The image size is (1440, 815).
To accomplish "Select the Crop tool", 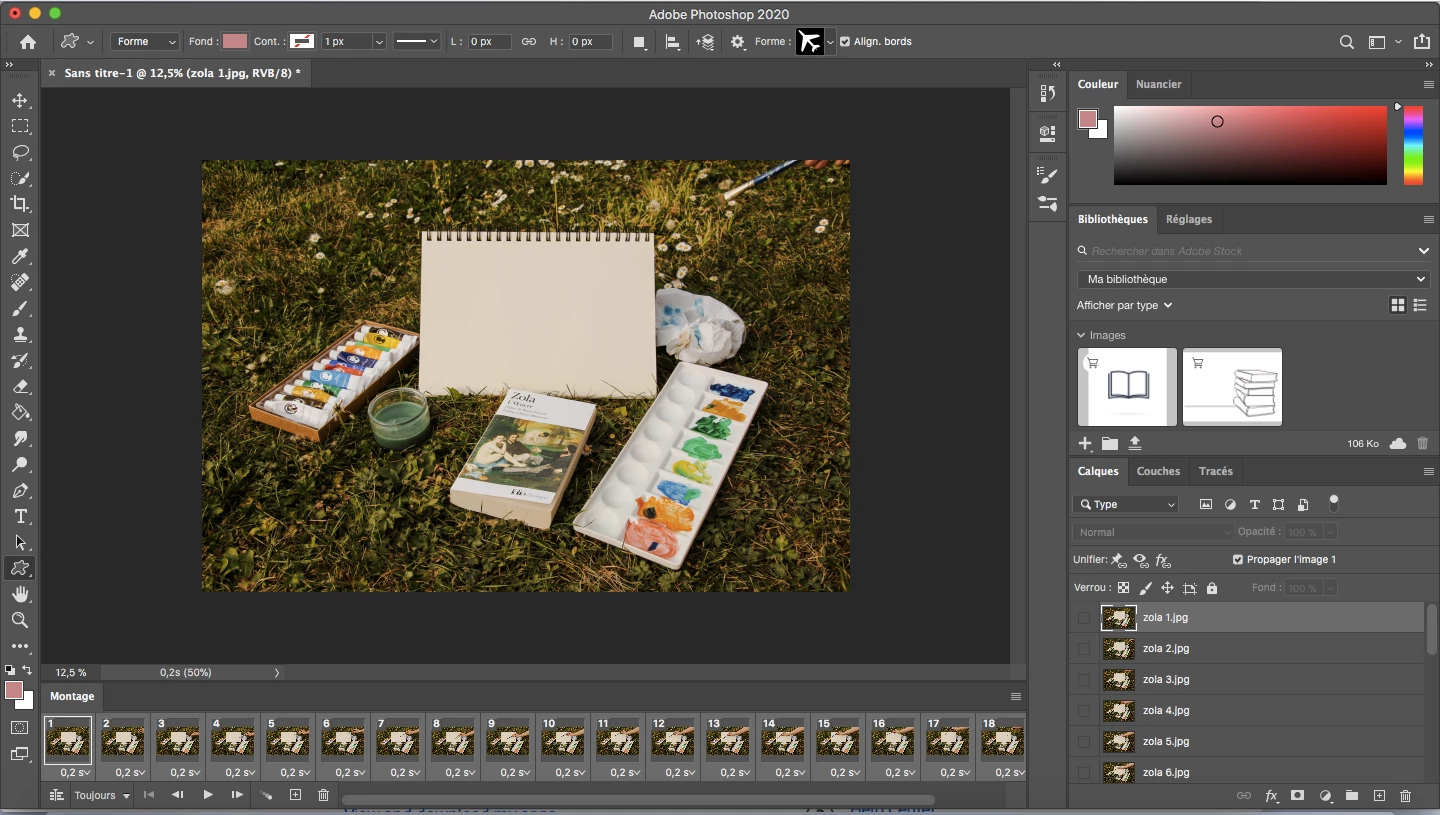I will click(20, 204).
